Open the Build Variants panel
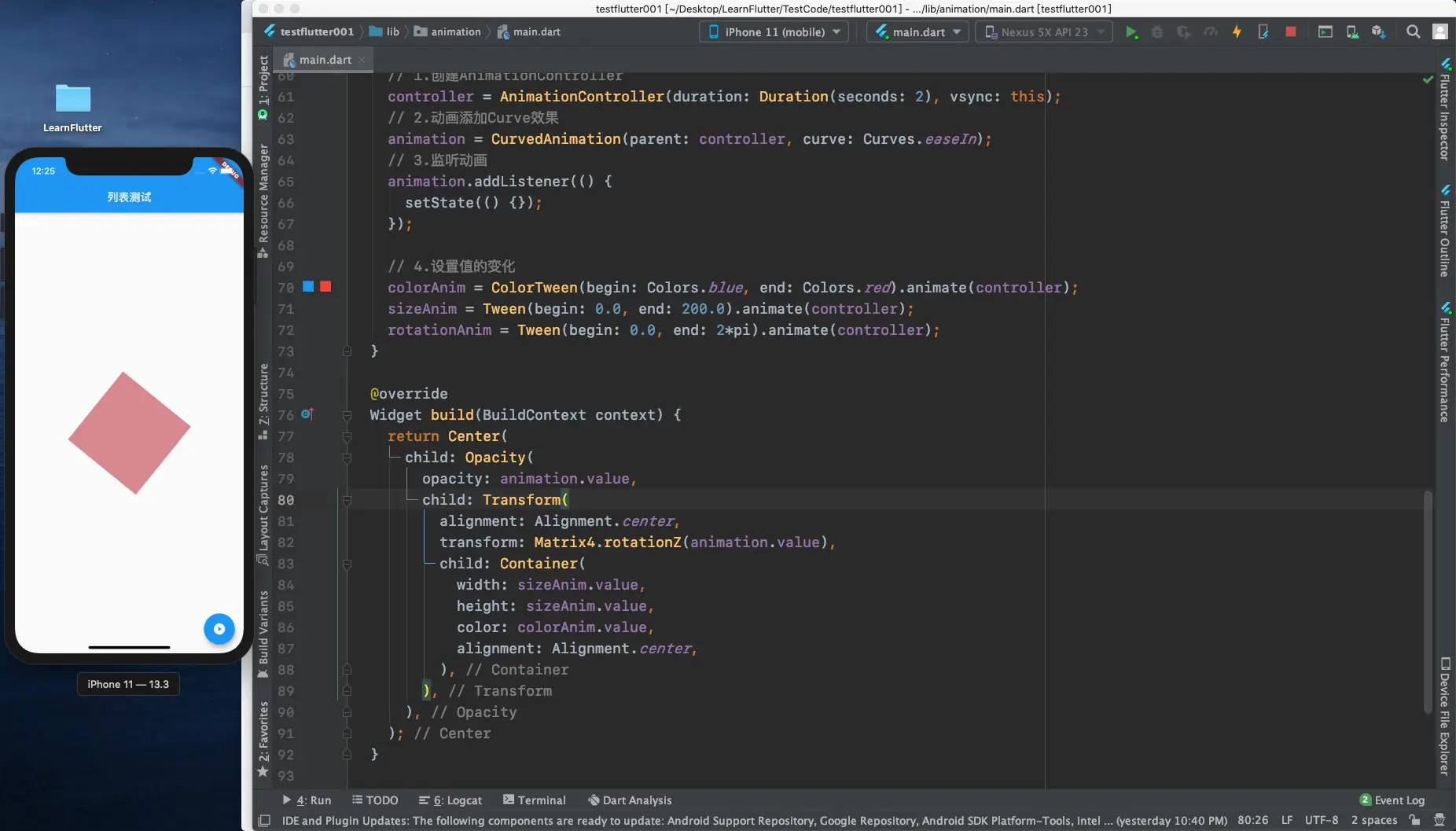The image size is (1456, 831). pyautogui.click(x=263, y=634)
